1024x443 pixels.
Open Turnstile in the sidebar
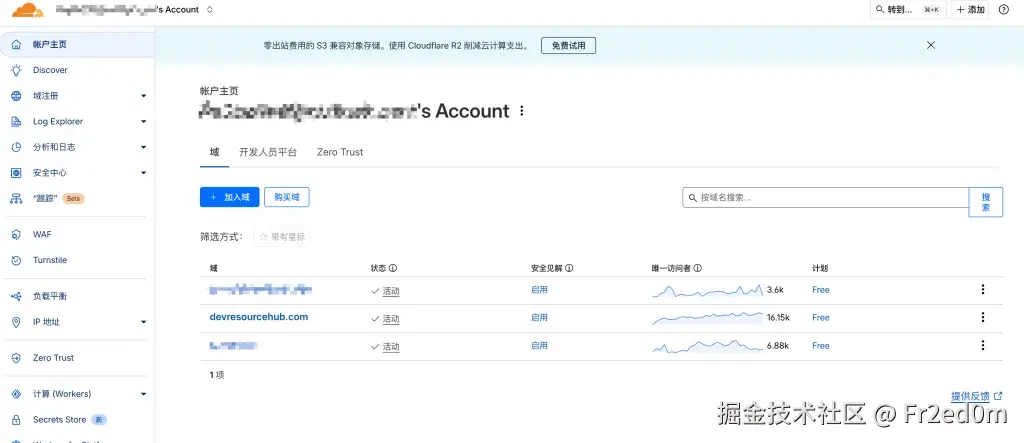point(50,260)
